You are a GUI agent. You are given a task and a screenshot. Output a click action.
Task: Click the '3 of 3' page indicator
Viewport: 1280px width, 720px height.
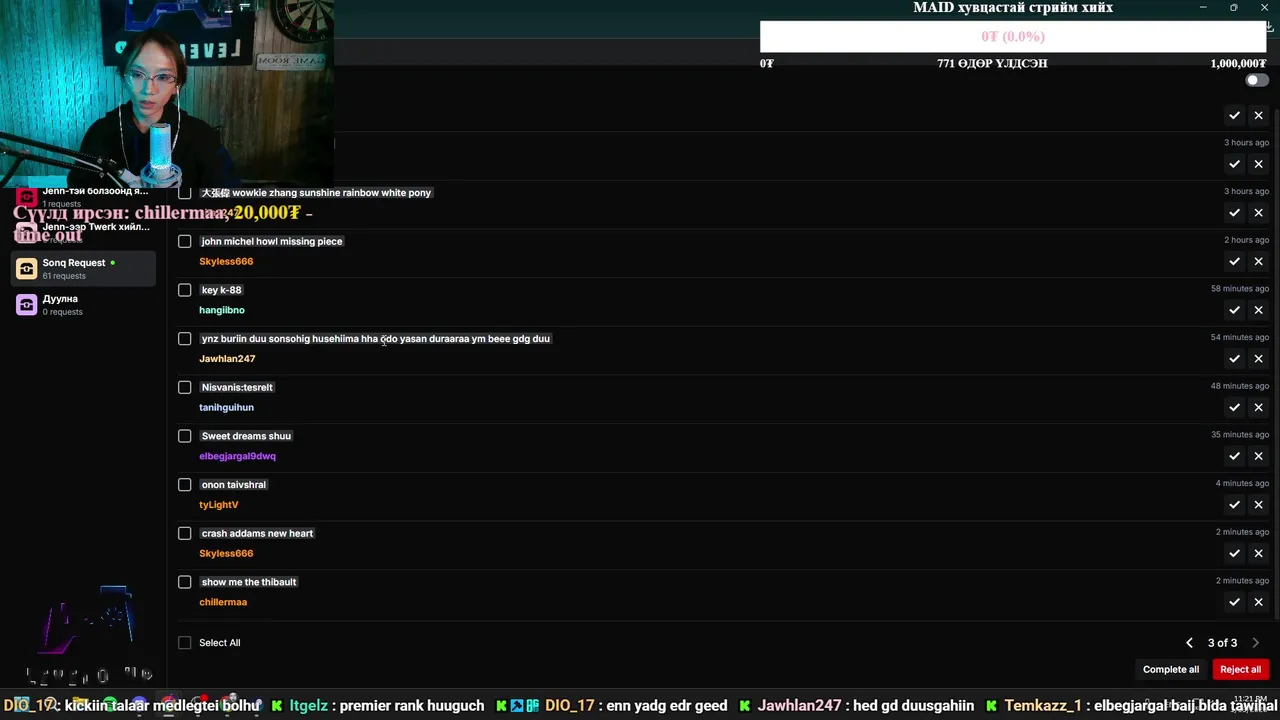[x=1222, y=643]
